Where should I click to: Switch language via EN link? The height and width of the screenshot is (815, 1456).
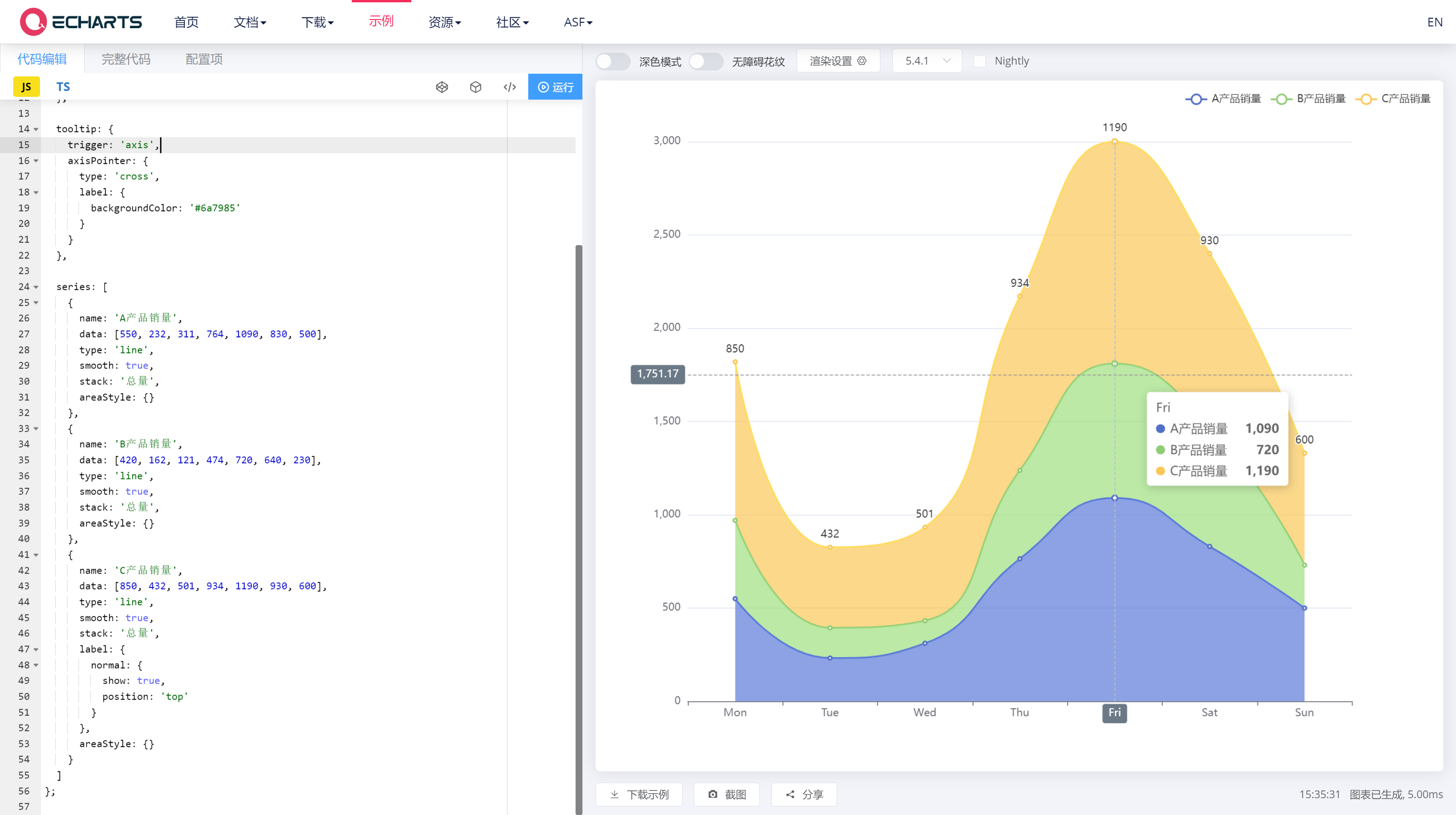point(1434,22)
